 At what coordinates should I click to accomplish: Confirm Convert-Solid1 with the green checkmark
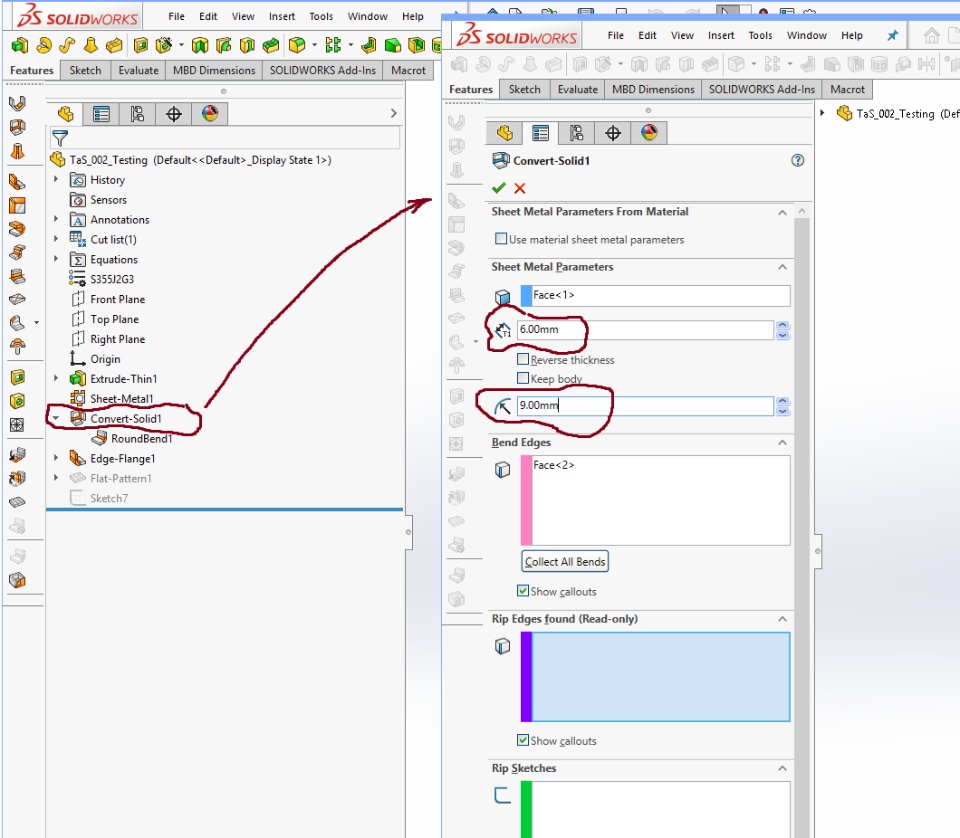tap(499, 188)
